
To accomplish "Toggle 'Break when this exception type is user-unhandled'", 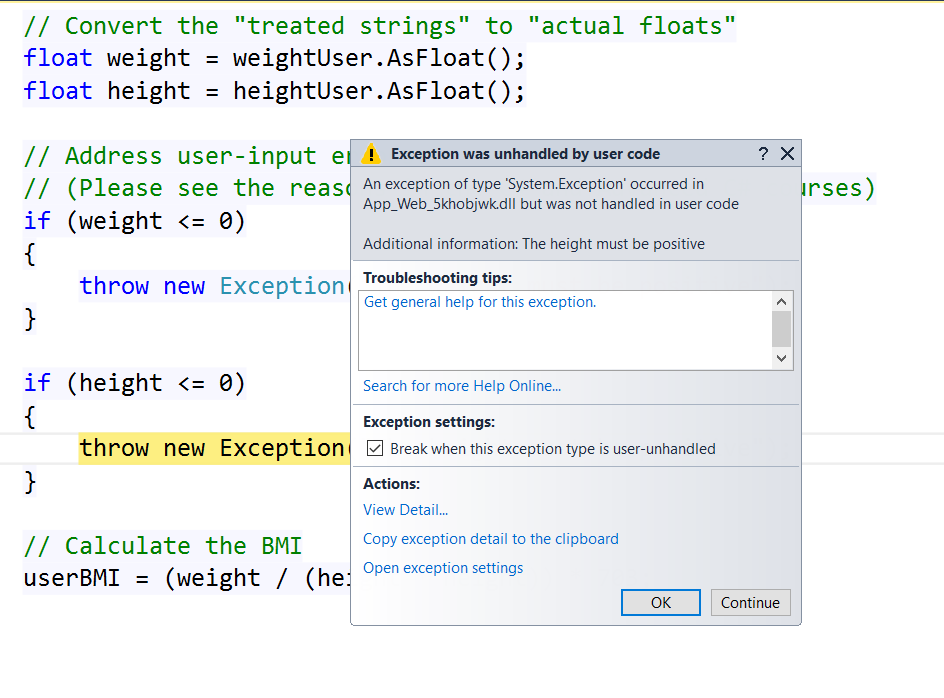I will [375, 449].
